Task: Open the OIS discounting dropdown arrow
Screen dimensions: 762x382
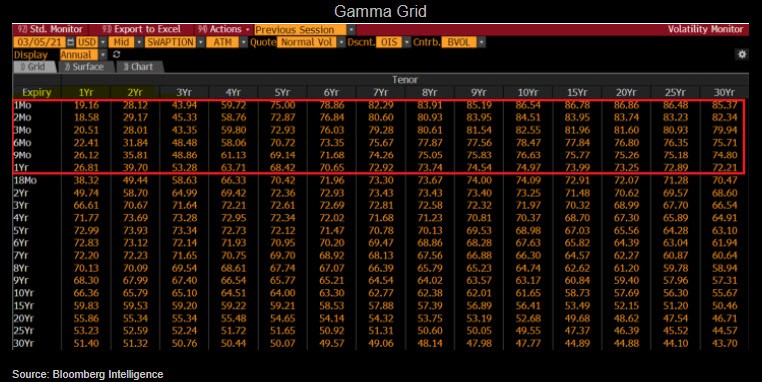Action: (x=407, y=42)
